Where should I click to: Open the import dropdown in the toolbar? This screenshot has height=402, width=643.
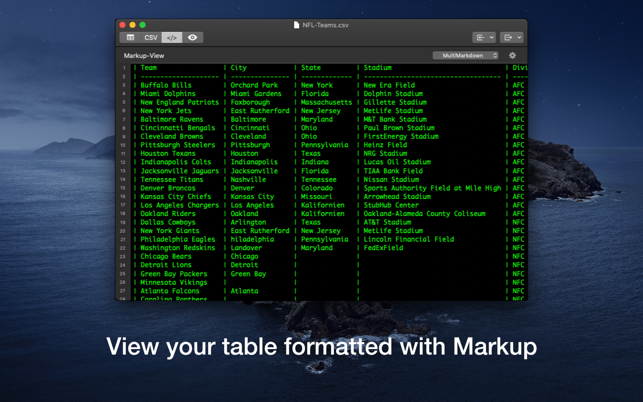(x=484, y=37)
